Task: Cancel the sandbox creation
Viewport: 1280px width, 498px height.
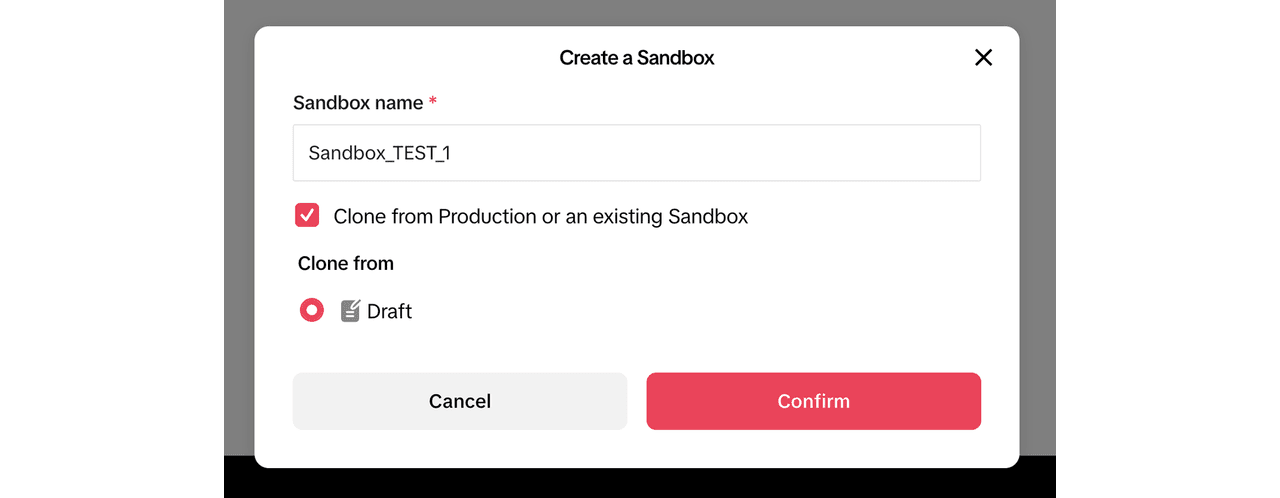Action: click(x=460, y=401)
